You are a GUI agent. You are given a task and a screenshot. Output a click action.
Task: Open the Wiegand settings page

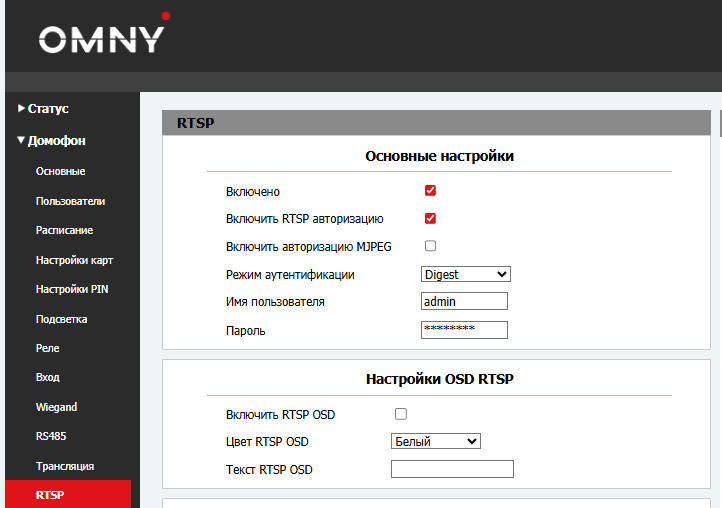[x=56, y=407]
